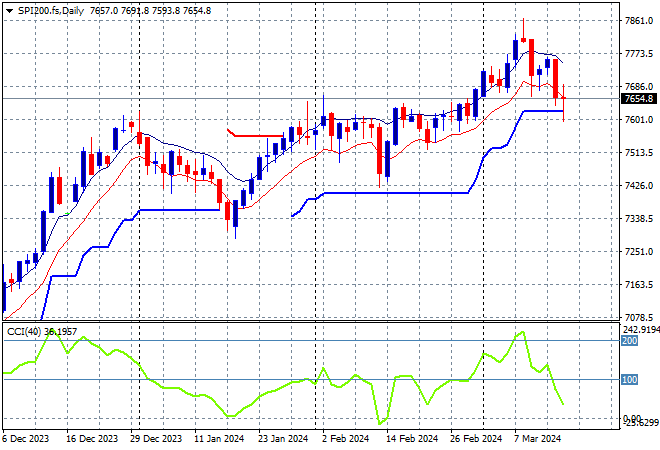Viewport: 660px width, 450px height.
Task: Click the 7078.5 price scale label
Action: (637, 318)
